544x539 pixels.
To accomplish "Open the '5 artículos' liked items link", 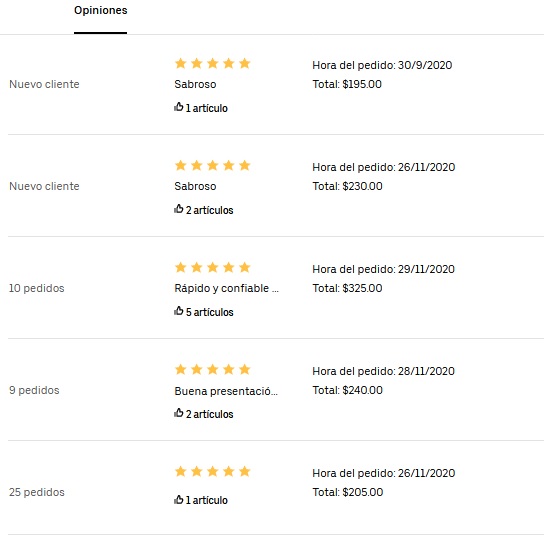I will [x=210, y=312].
